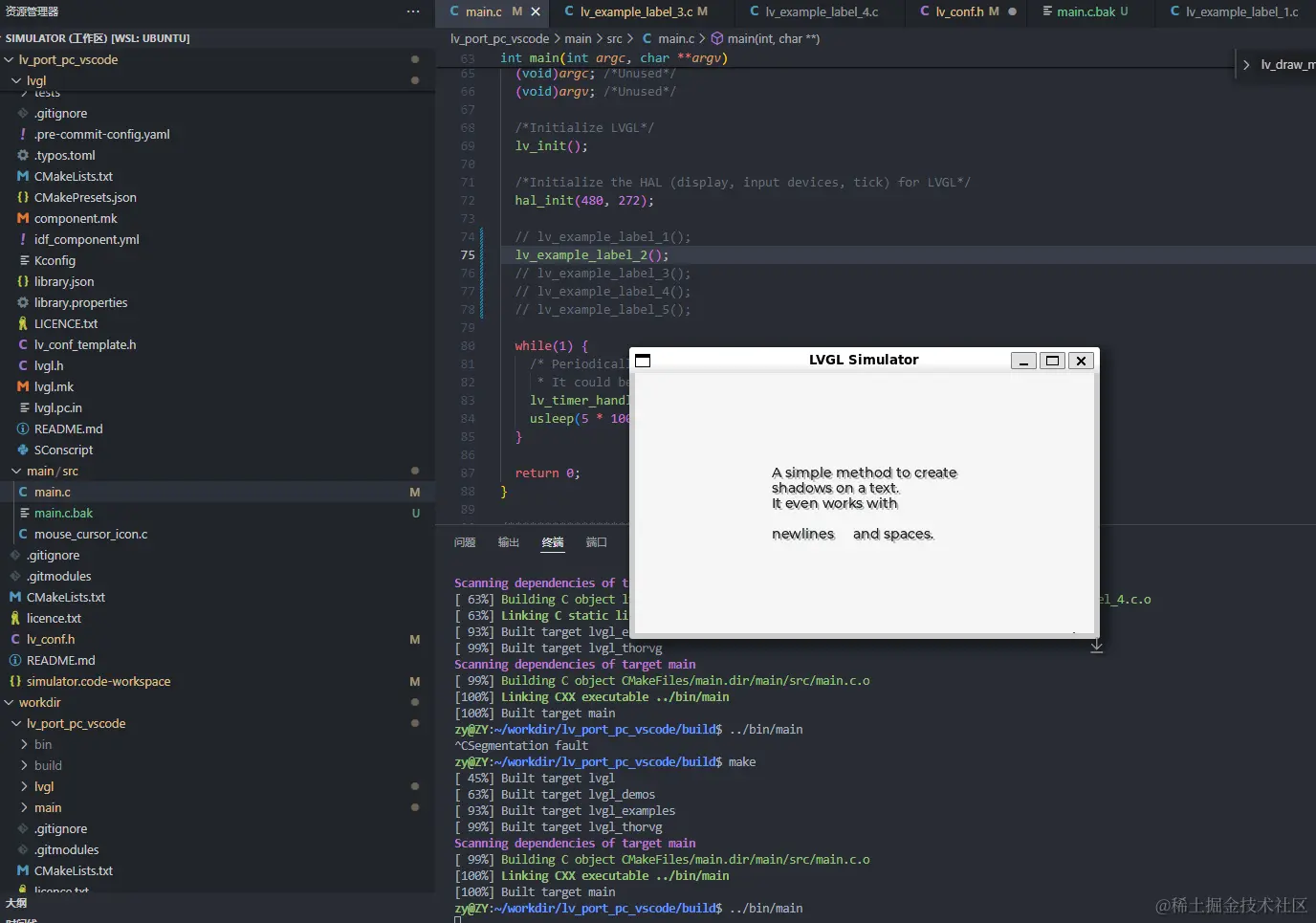
Task: Open the lv_conf.h editor tab
Action: [x=966, y=11]
